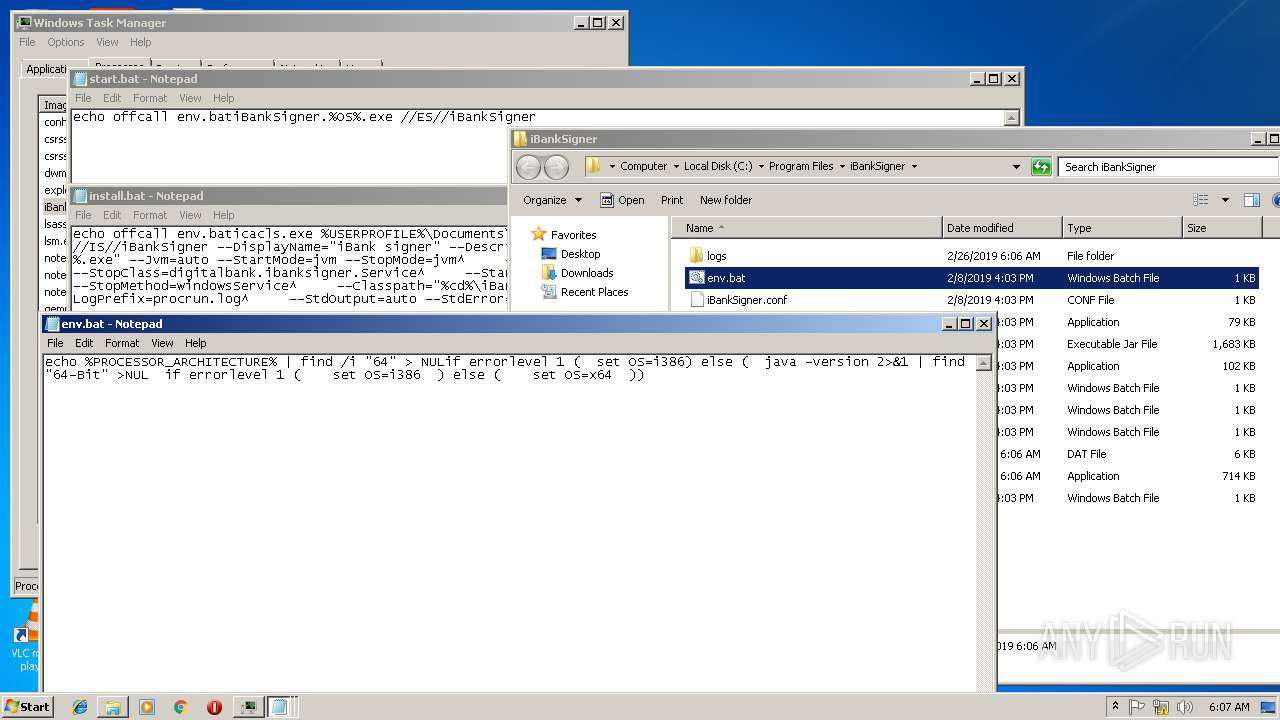Select the env.bat file icon
The width and height of the screenshot is (1280, 720).
pos(697,278)
